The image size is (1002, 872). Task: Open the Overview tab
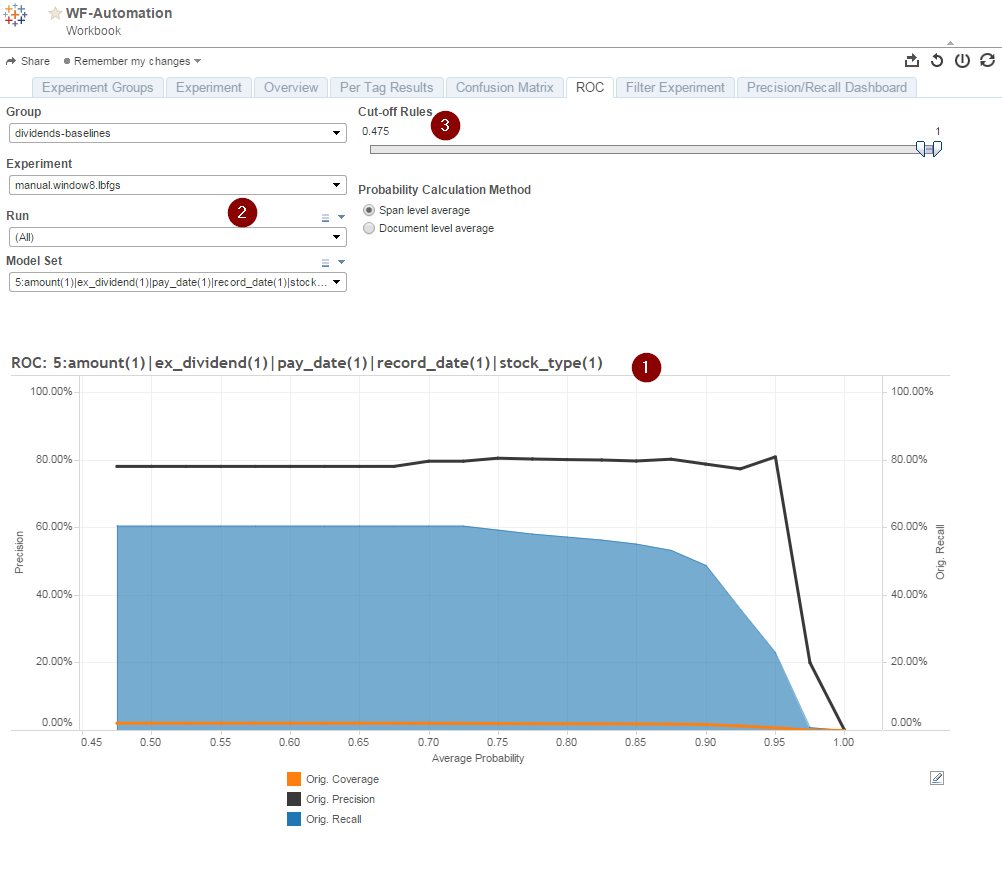291,88
